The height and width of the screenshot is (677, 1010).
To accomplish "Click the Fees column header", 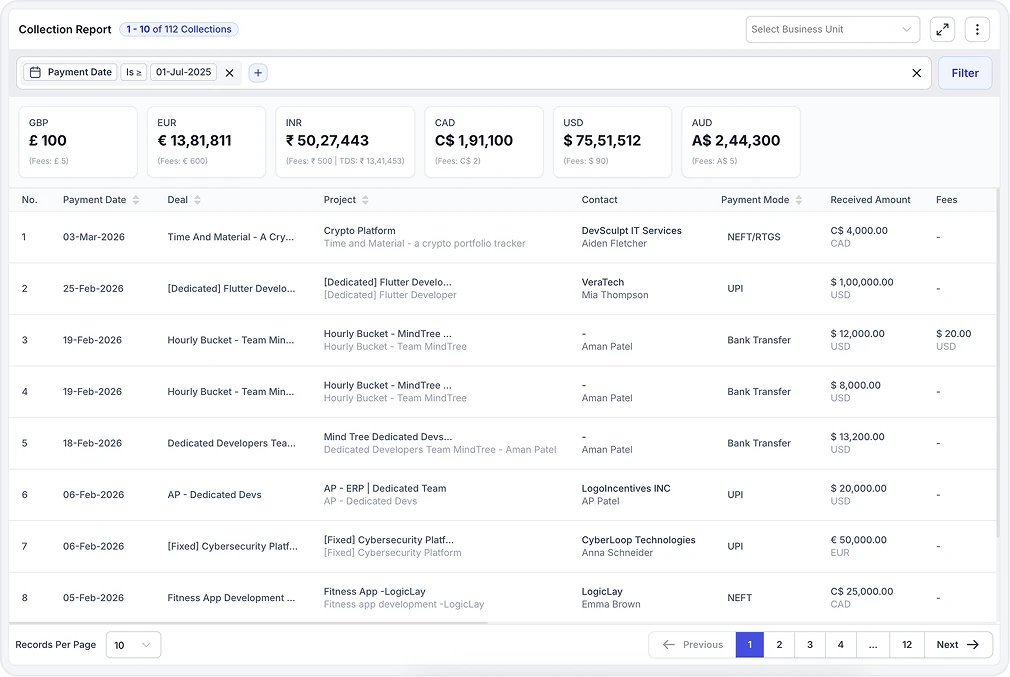I will [946, 200].
